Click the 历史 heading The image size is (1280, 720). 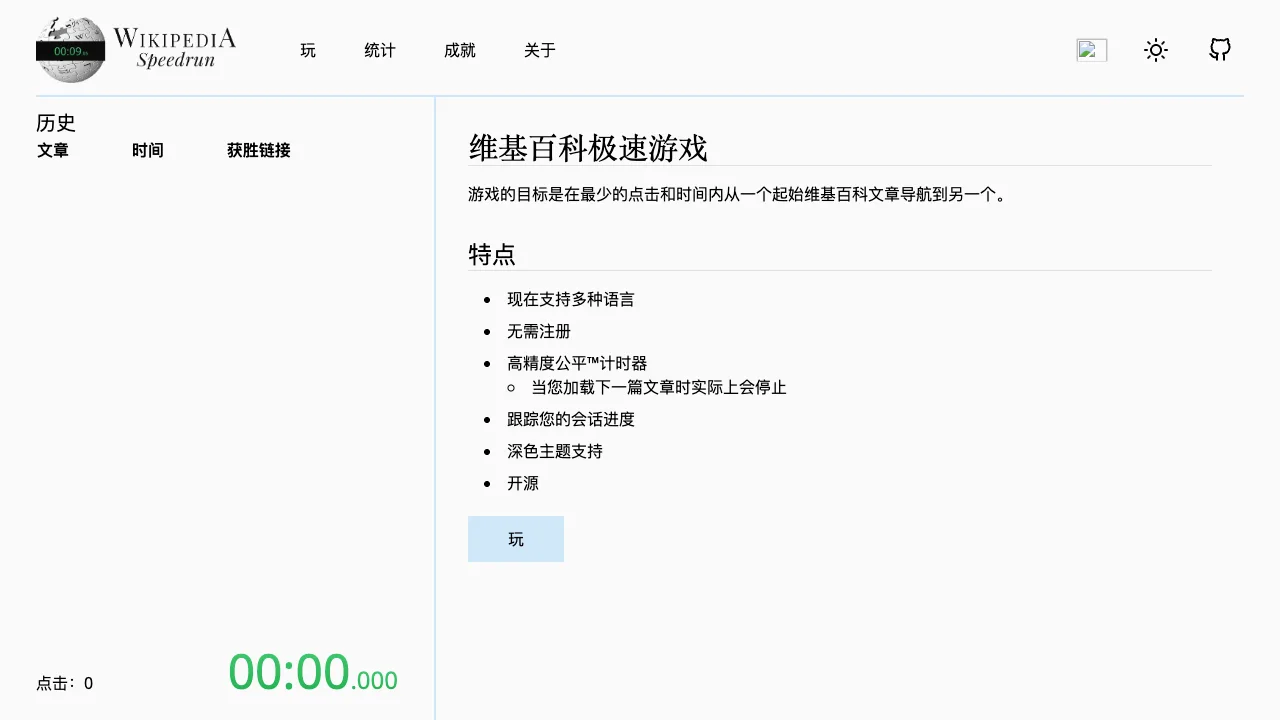pyautogui.click(x=56, y=123)
